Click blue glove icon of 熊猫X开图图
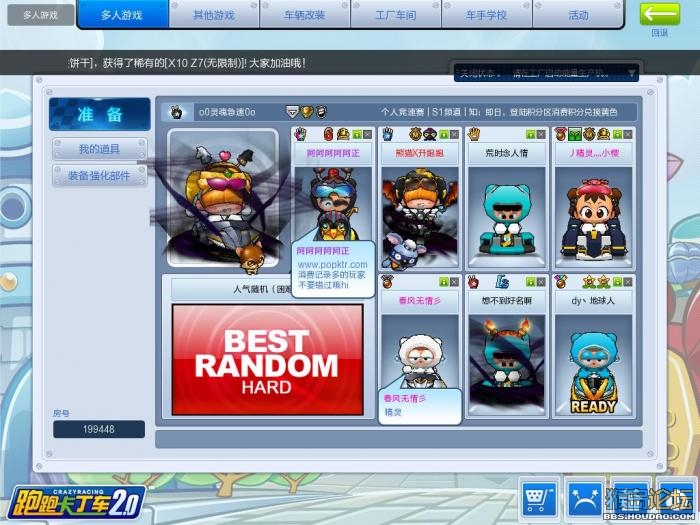 [x=387, y=134]
